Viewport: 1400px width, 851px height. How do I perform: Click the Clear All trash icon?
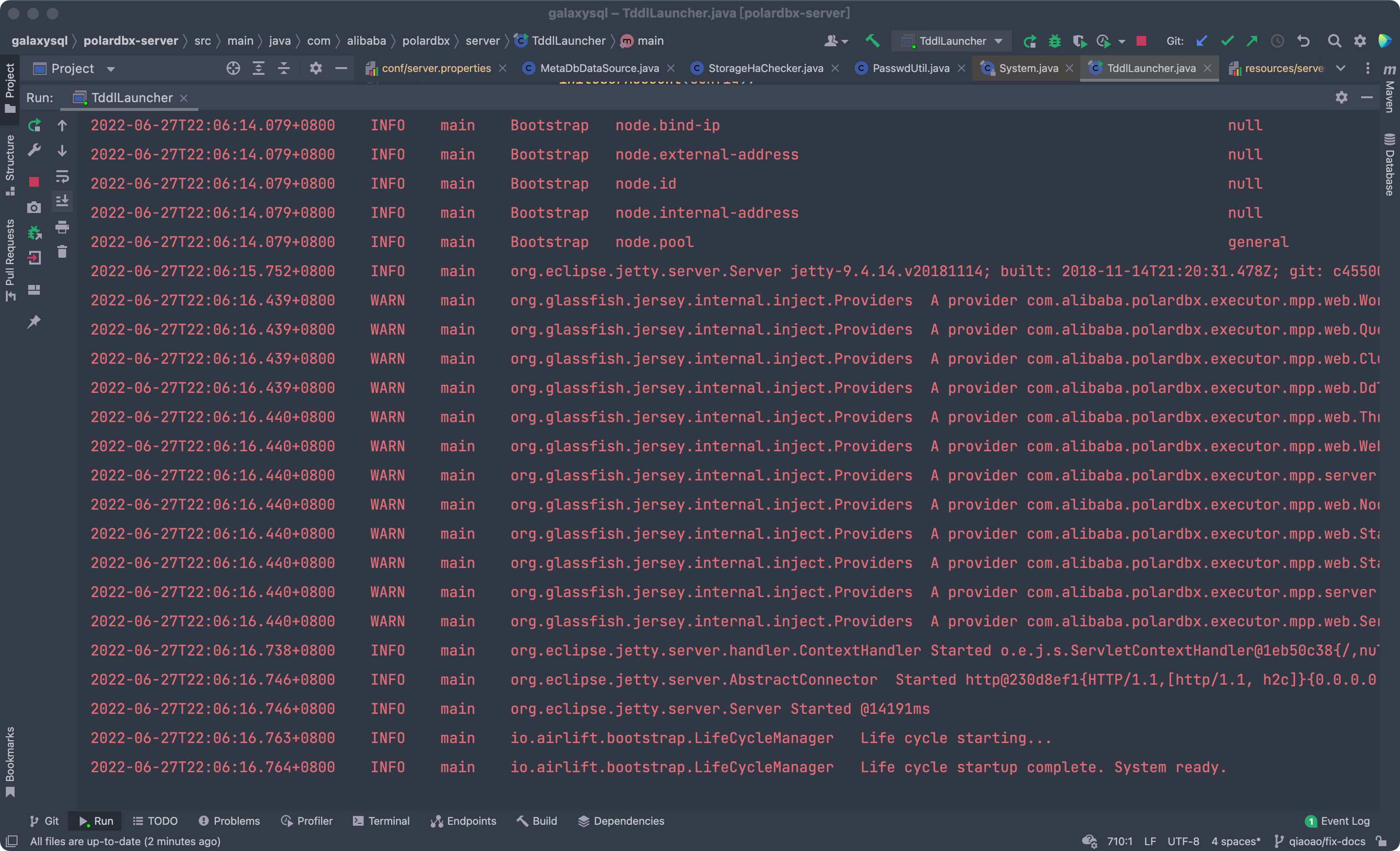tap(62, 252)
